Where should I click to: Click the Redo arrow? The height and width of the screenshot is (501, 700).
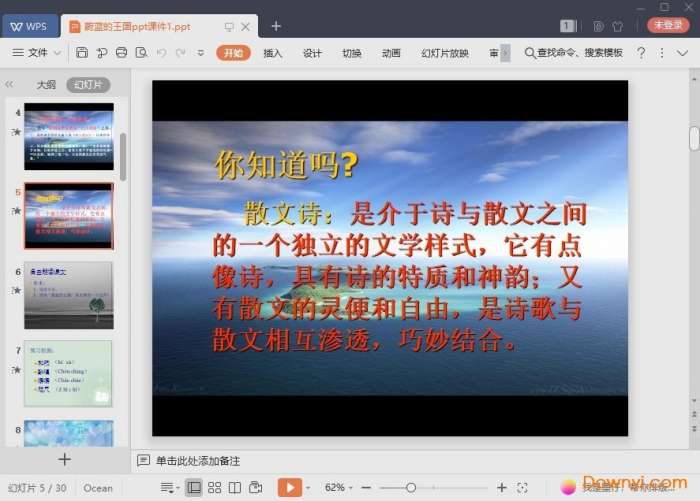pos(180,53)
